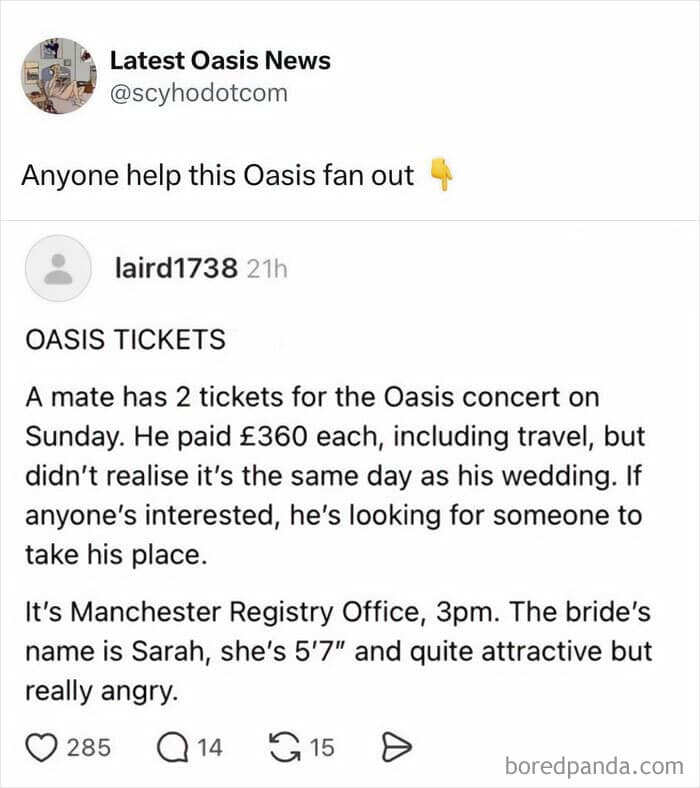
Task: Click laird1738's grey default avatar
Action: (x=59, y=268)
